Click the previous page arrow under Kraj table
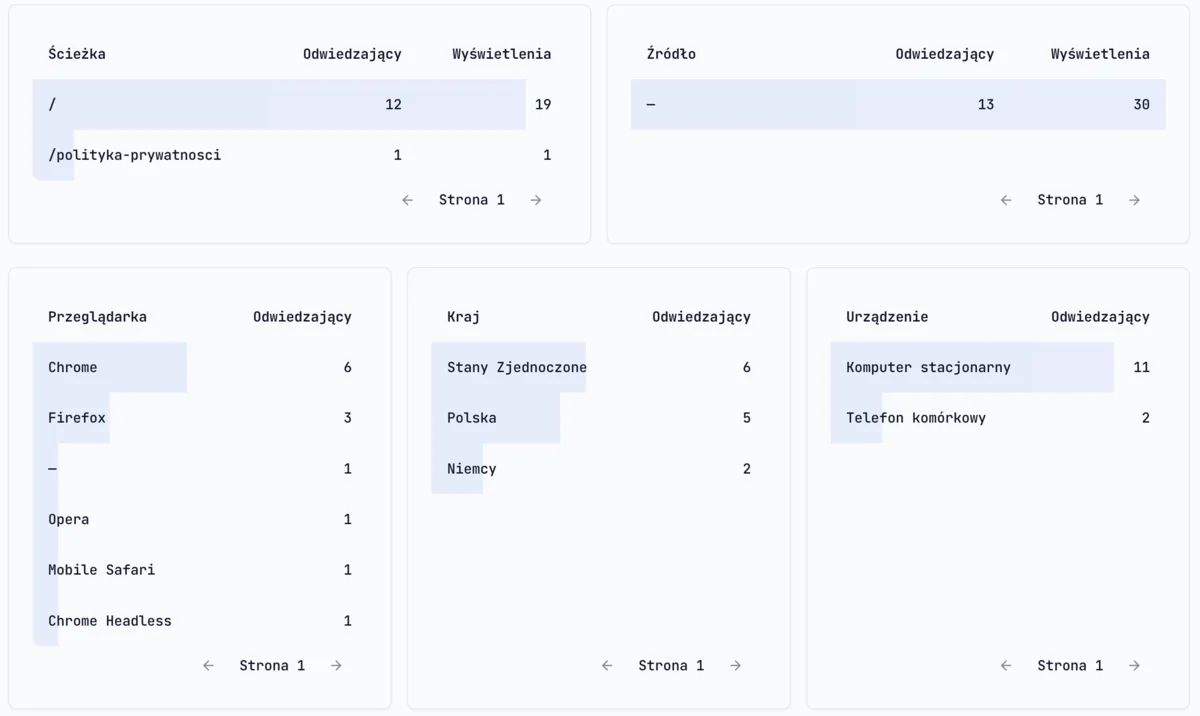This screenshot has height=716, width=1200. point(607,665)
